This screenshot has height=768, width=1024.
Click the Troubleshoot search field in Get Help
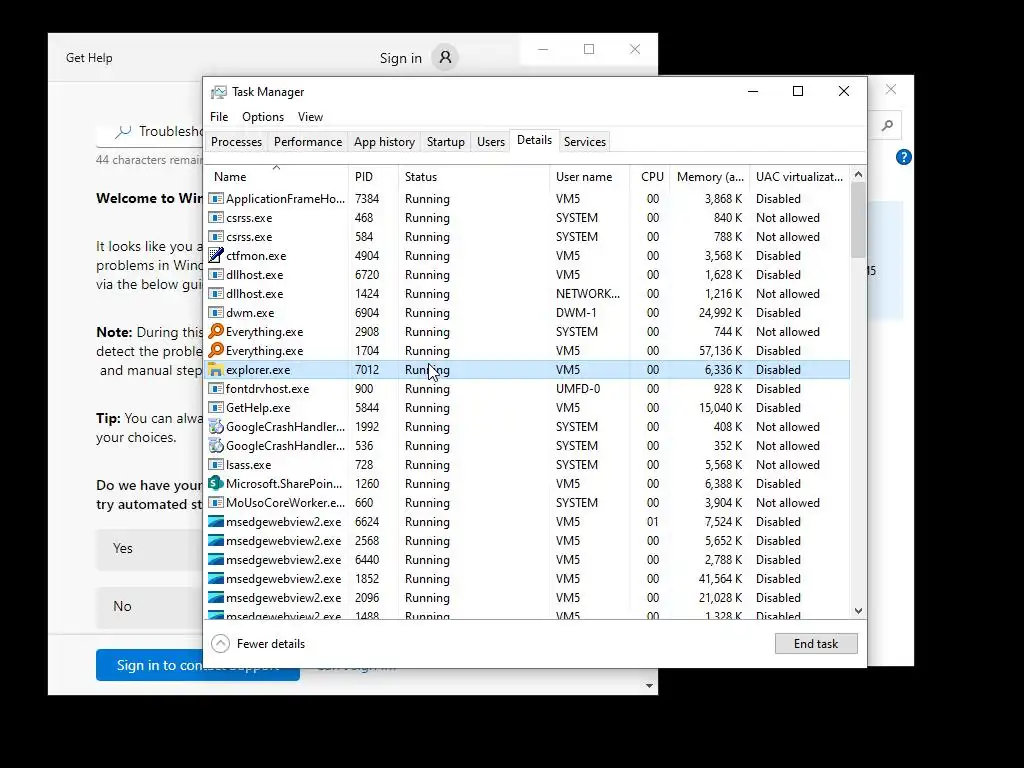(150, 133)
